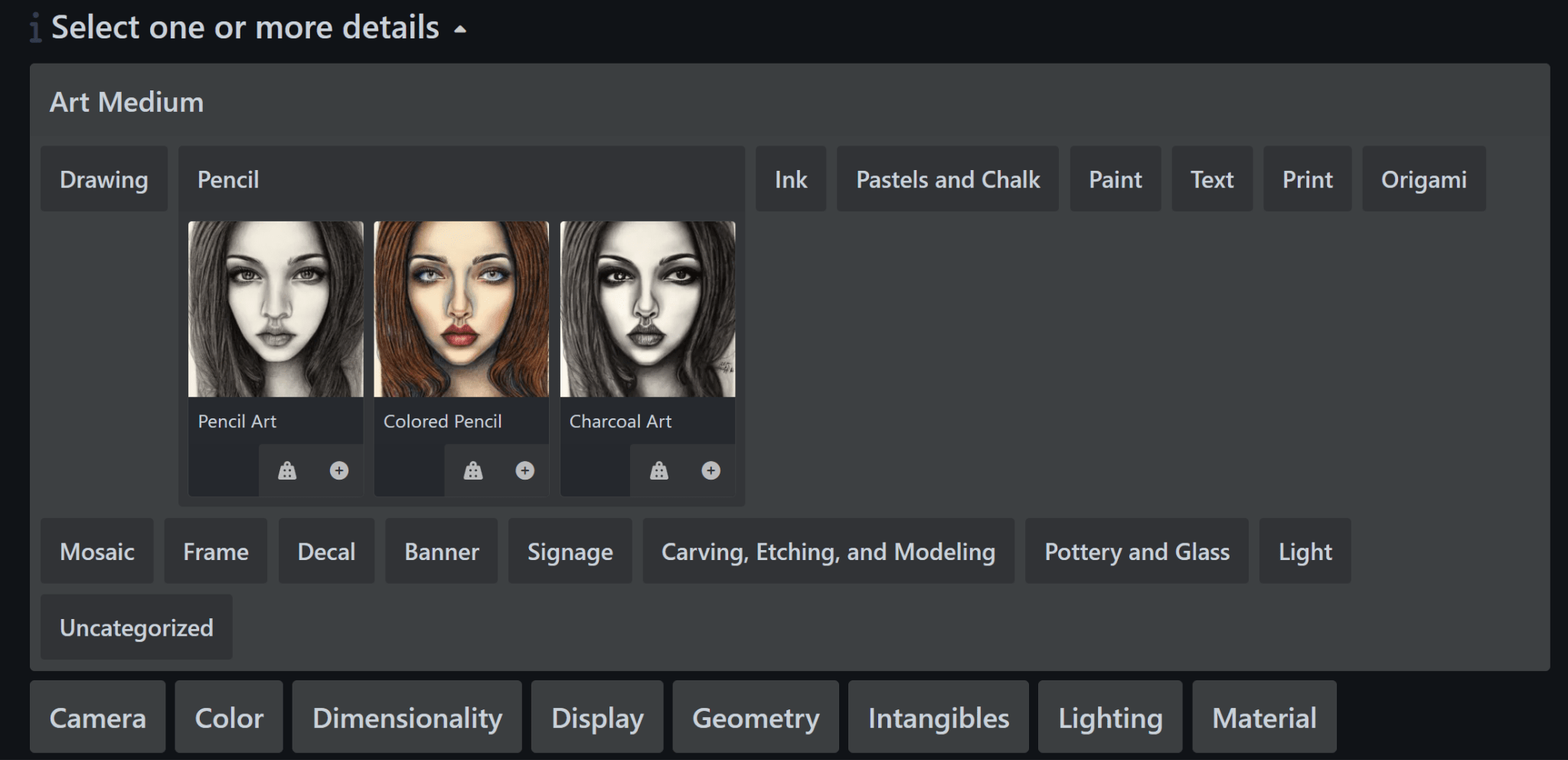Open the Camera category tab
Screen dimensions: 1568x760
[97, 718]
